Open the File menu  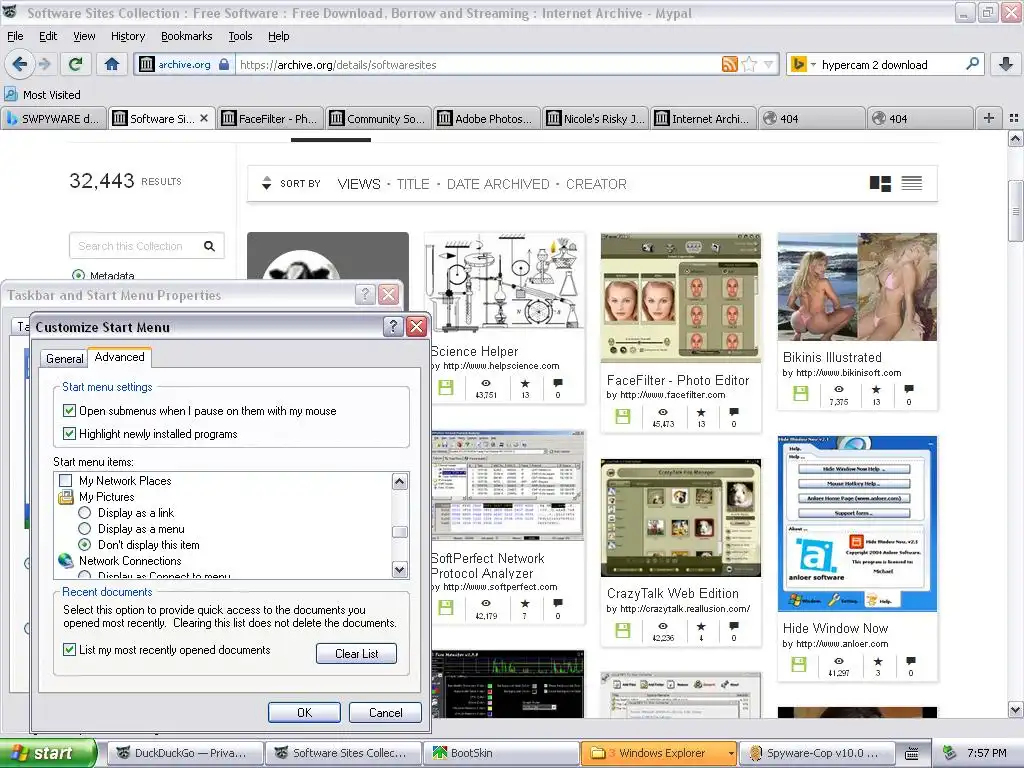(15, 36)
